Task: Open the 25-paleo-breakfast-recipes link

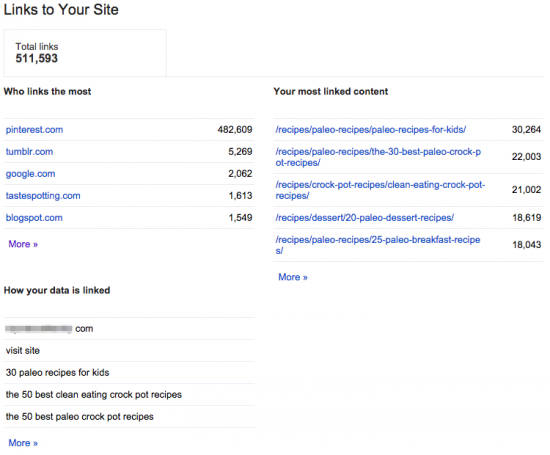Action: pos(378,245)
